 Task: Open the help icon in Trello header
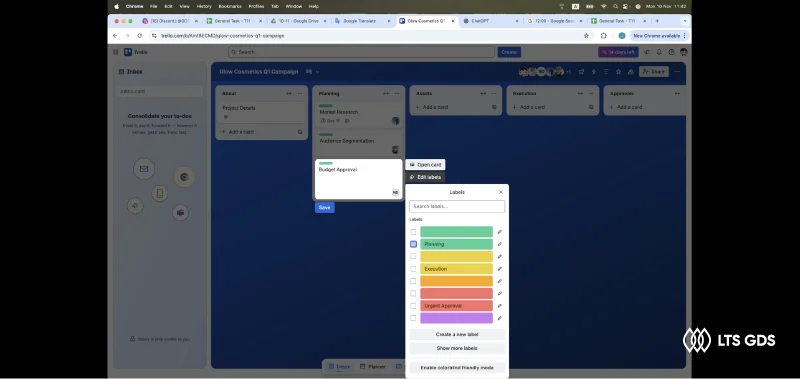click(671, 52)
